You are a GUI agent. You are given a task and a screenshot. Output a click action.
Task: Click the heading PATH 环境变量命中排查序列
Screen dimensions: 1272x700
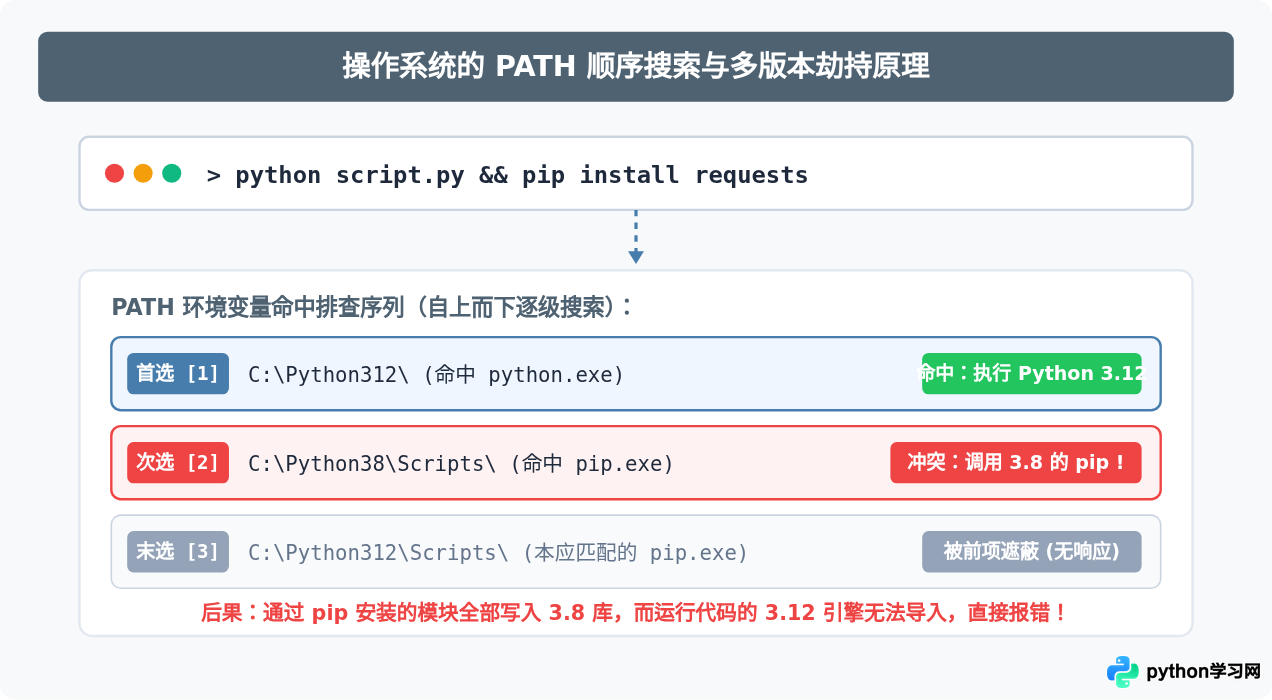372,307
